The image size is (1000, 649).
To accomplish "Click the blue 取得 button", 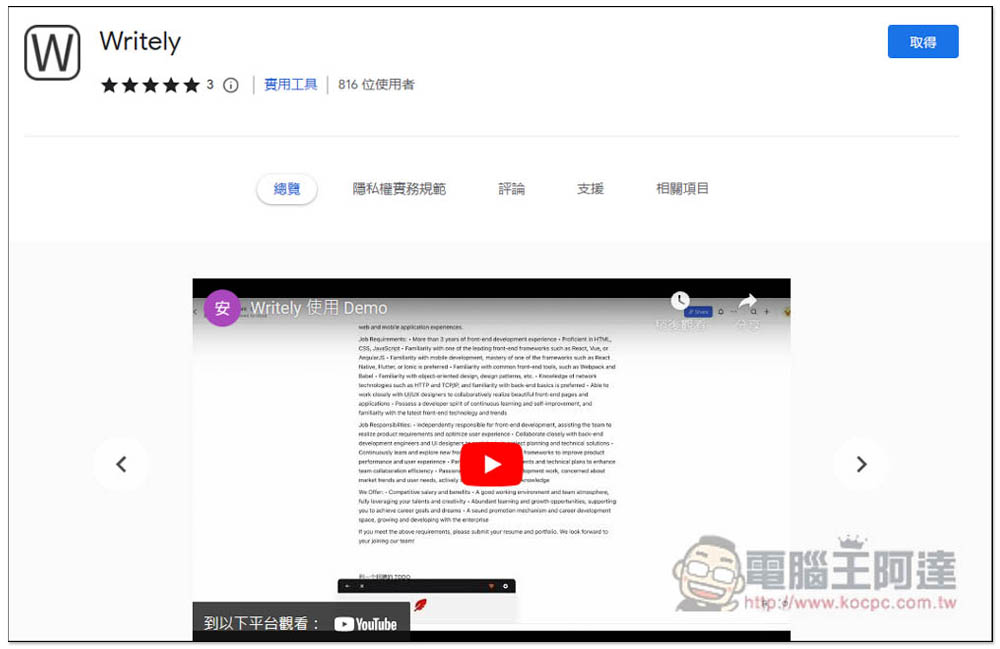I will (922, 42).
